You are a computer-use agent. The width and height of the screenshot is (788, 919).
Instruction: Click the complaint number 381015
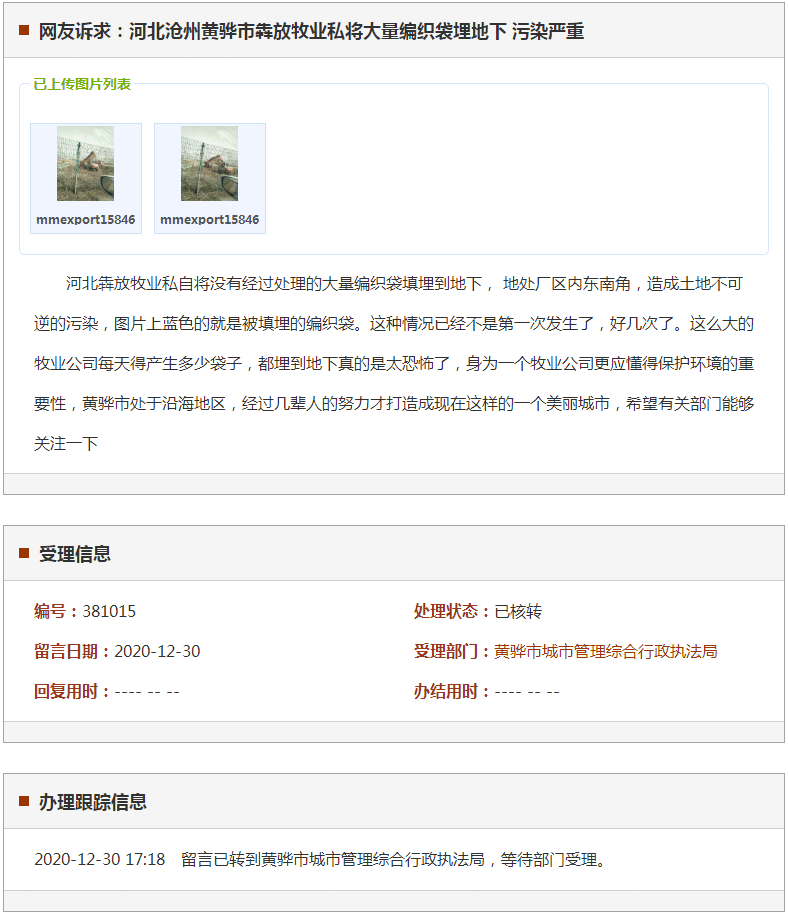pyautogui.click(x=109, y=611)
